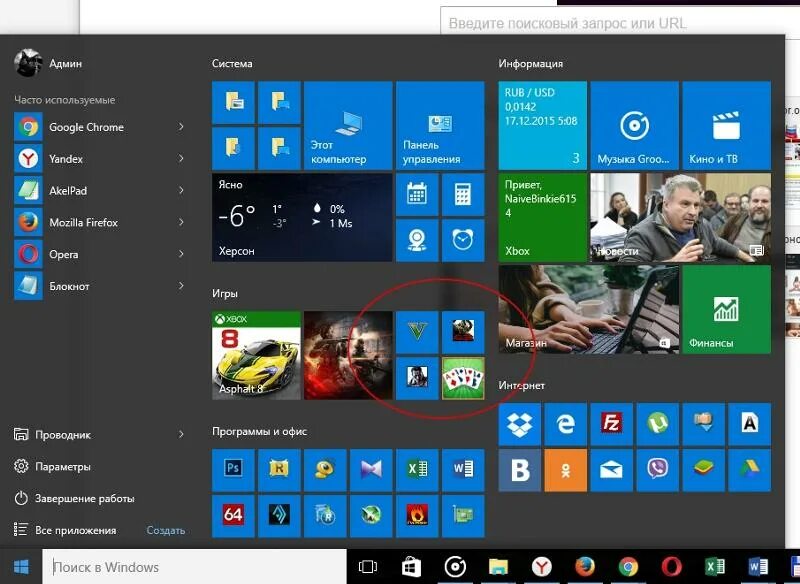The height and width of the screenshot is (584, 800).
Task: Expand Mozilla Firefox jump list arrow
Action: [181, 222]
